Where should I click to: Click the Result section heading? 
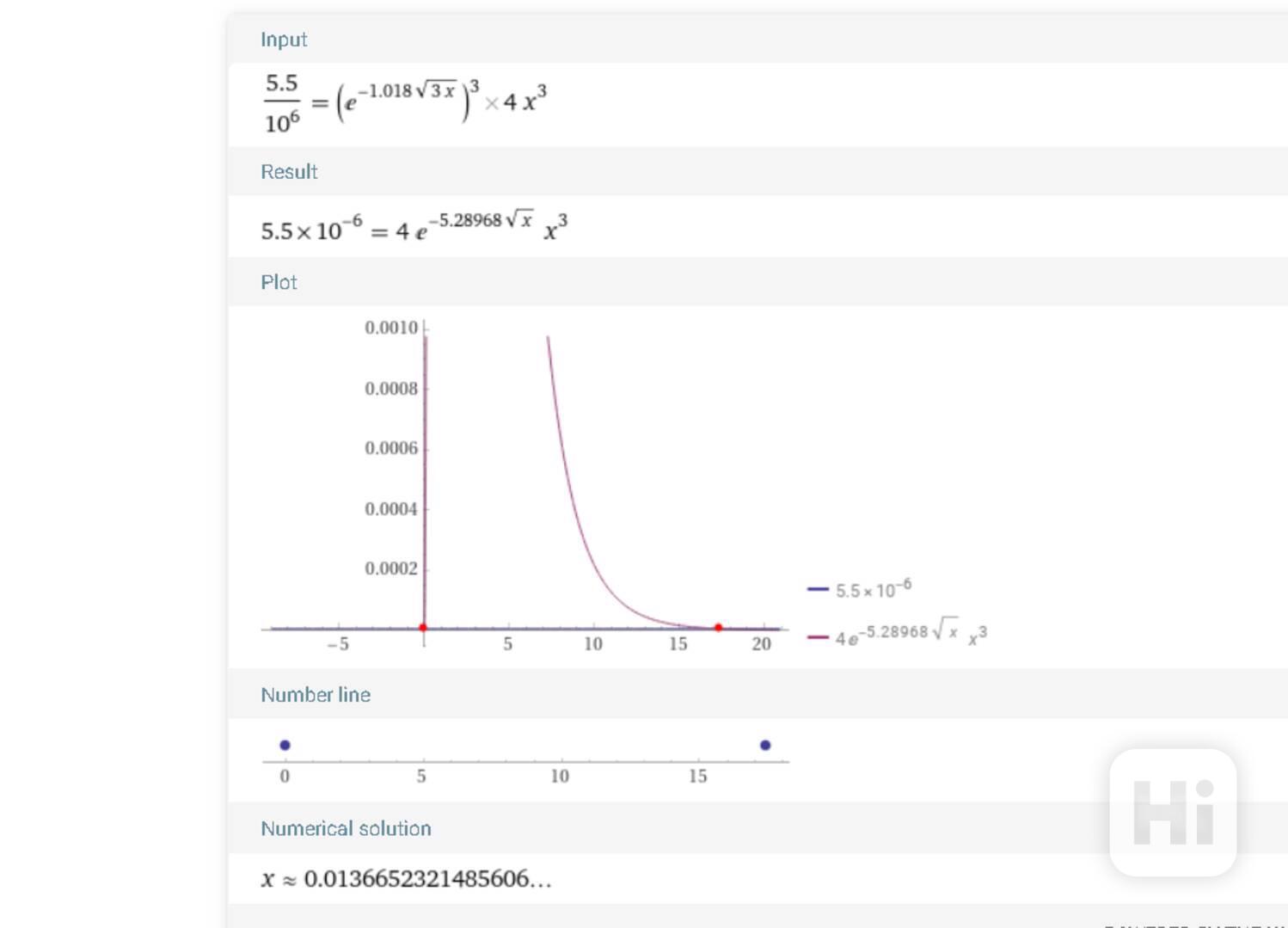289,172
